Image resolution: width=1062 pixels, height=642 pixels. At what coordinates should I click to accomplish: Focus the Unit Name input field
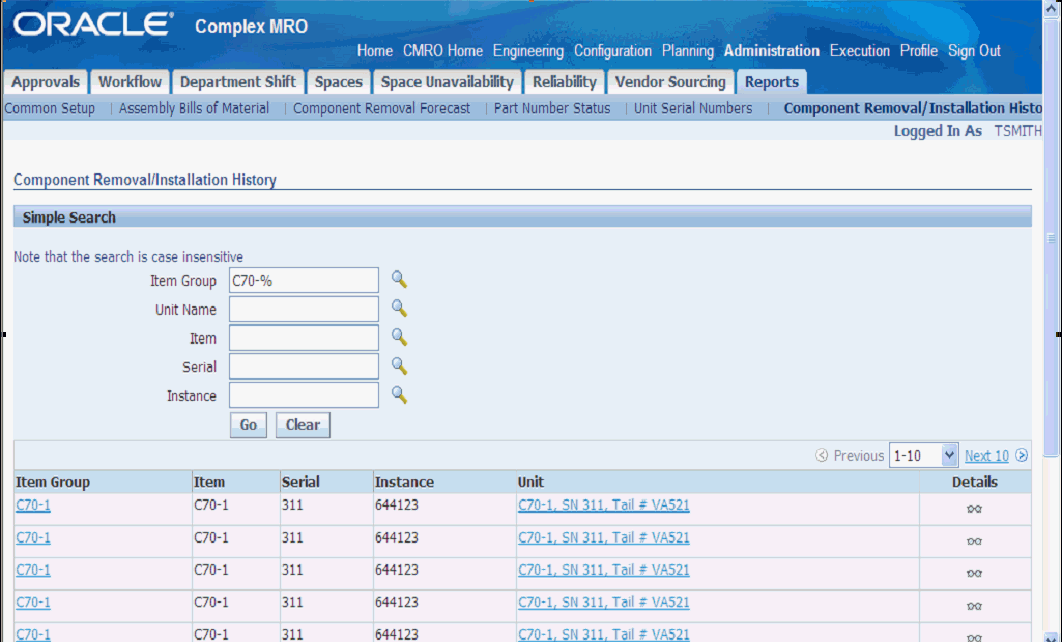pos(303,309)
